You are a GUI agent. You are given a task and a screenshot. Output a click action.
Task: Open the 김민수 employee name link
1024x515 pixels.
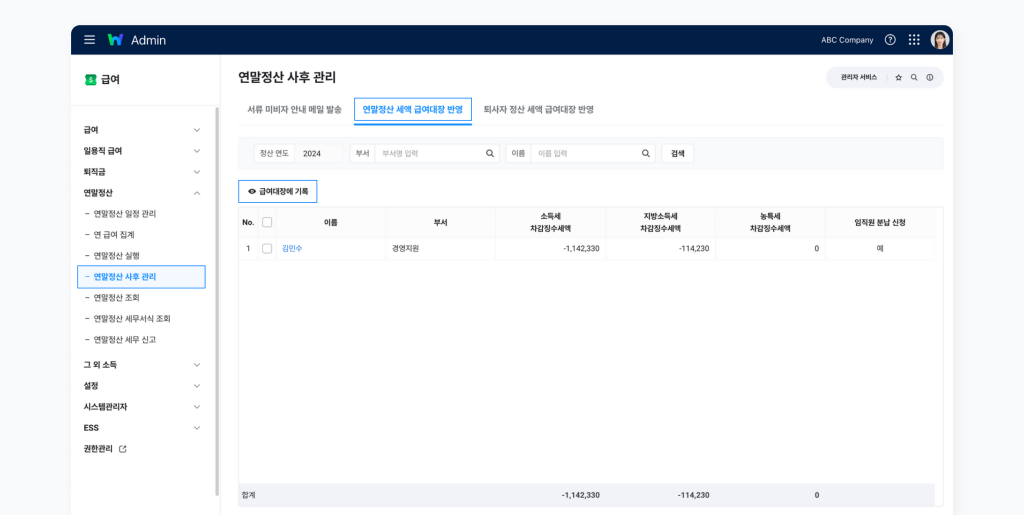(x=292, y=248)
